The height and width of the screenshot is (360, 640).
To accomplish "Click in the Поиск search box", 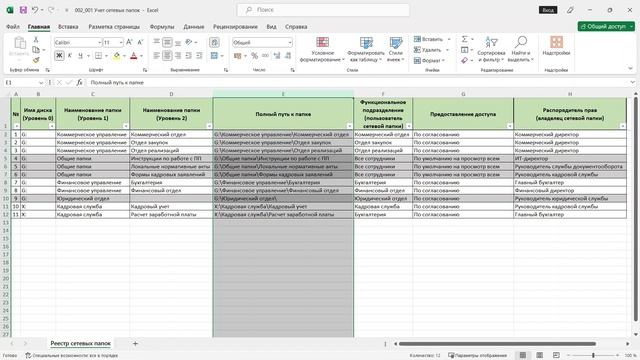I will 323,10.
